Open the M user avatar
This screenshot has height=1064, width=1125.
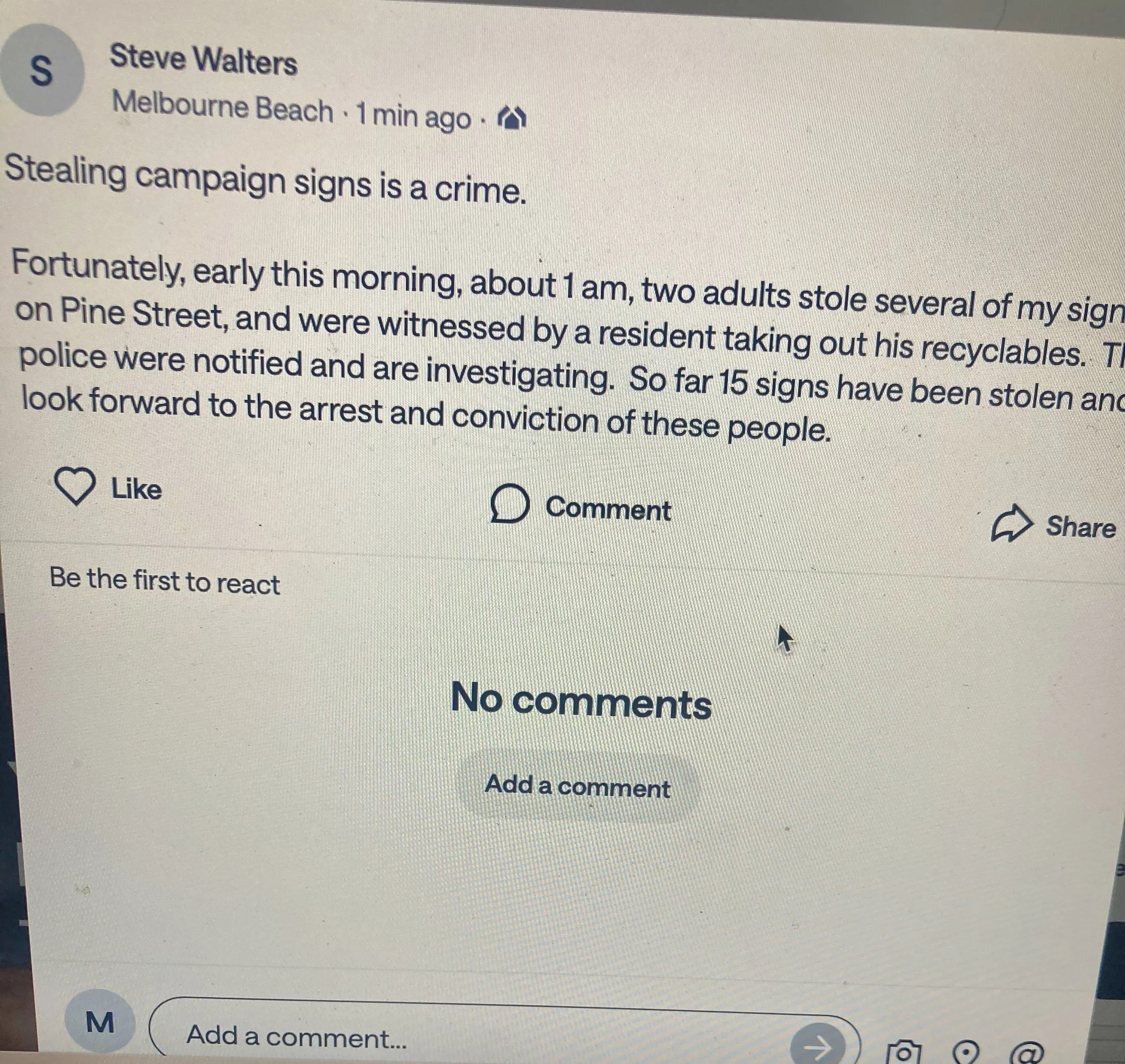pos(100,1023)
